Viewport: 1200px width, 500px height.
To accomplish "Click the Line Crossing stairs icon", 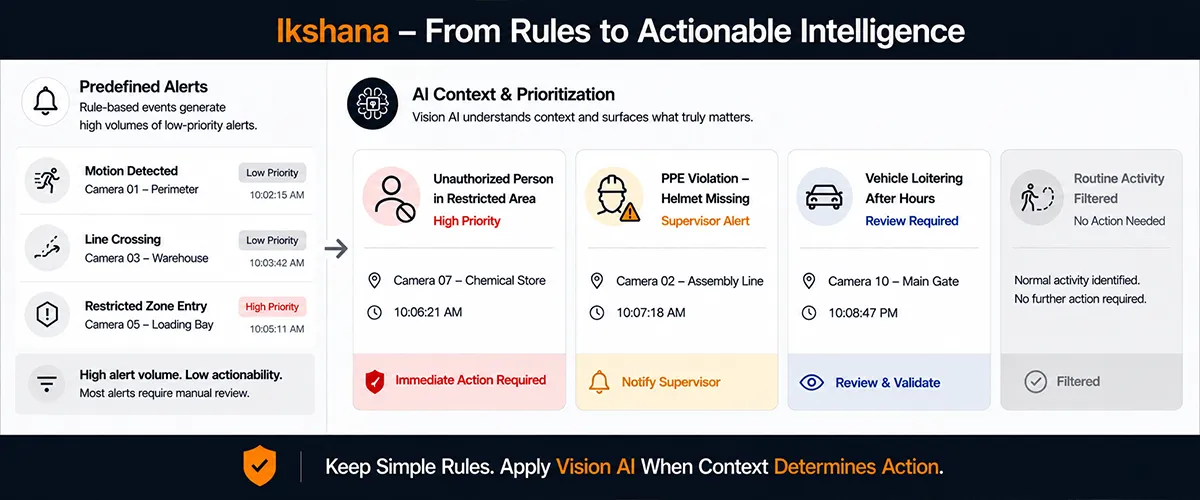I will 47,249.
